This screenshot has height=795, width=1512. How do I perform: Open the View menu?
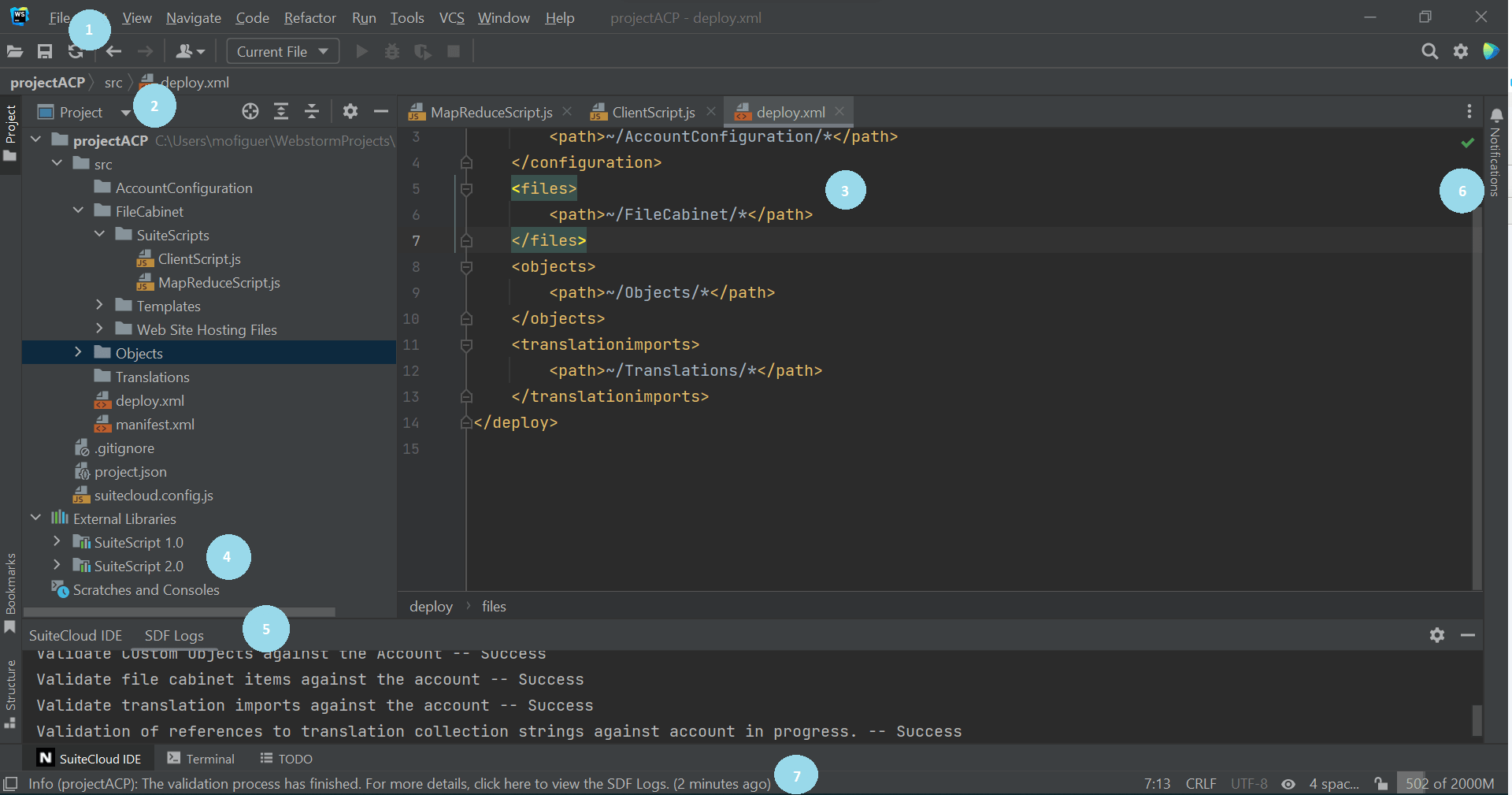(x=137, y=17)
